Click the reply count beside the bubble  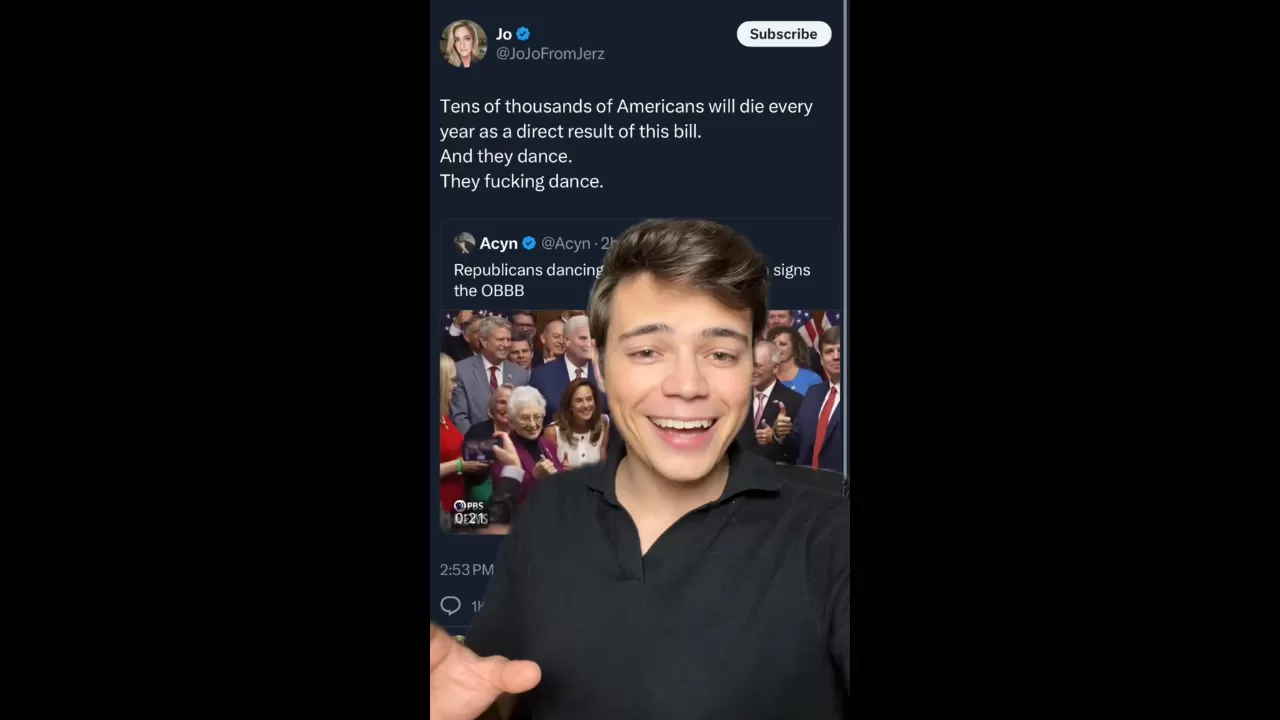coord(477,606)
